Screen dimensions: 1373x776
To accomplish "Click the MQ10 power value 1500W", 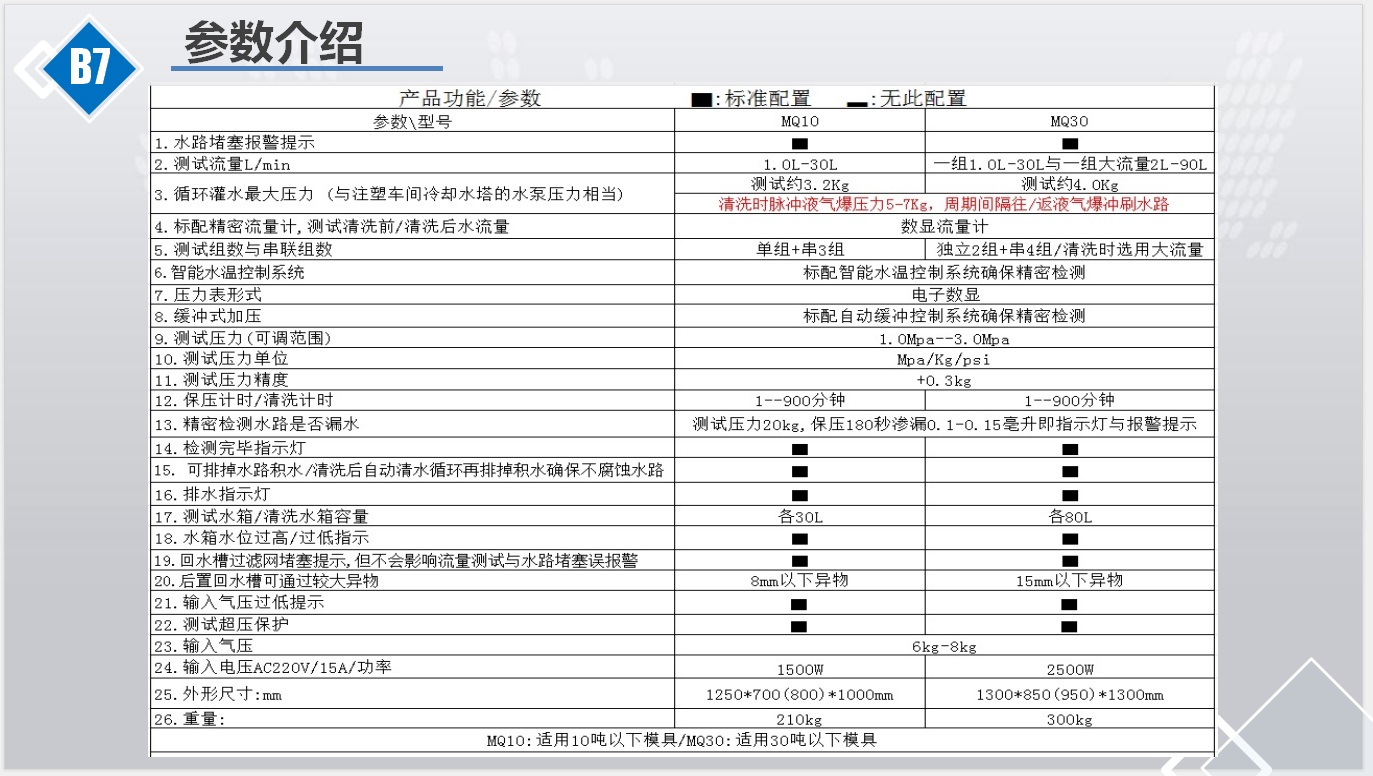I will coord(799,669).
